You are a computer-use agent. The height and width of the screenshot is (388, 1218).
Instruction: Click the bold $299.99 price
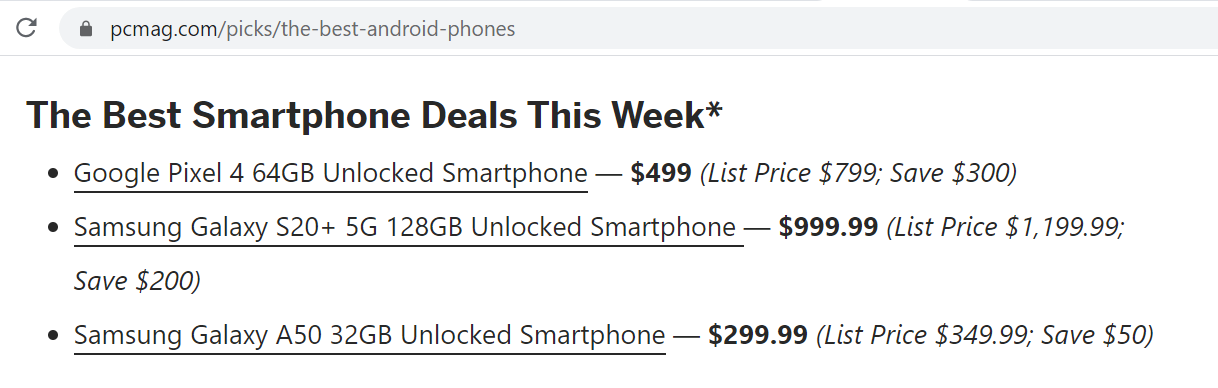click(758, 336)
